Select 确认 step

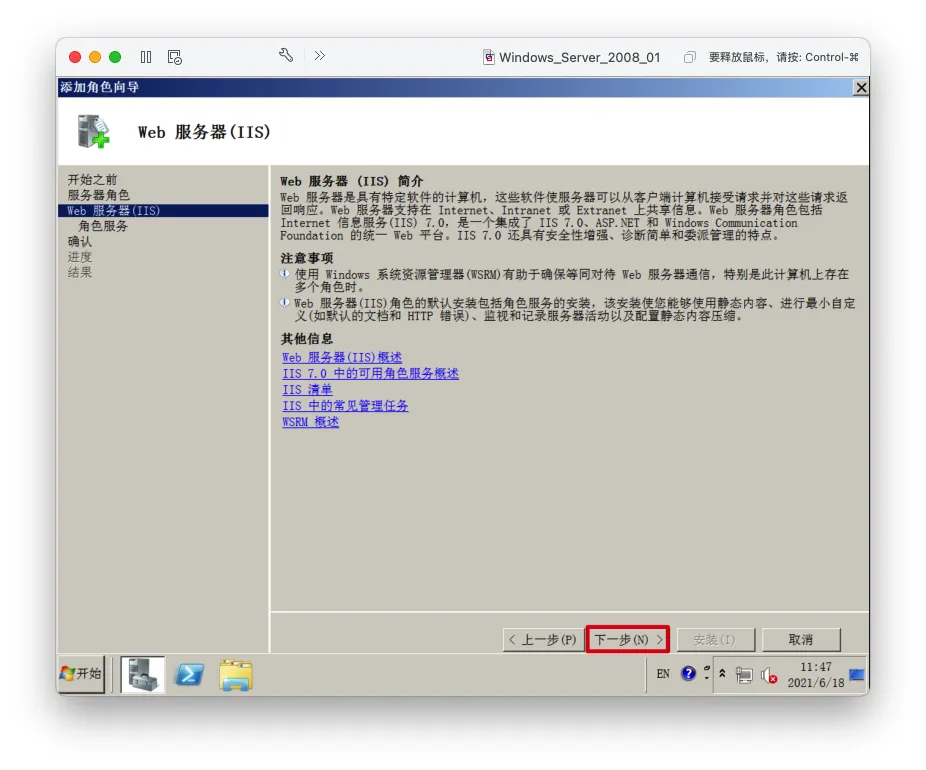pos(80,242)
